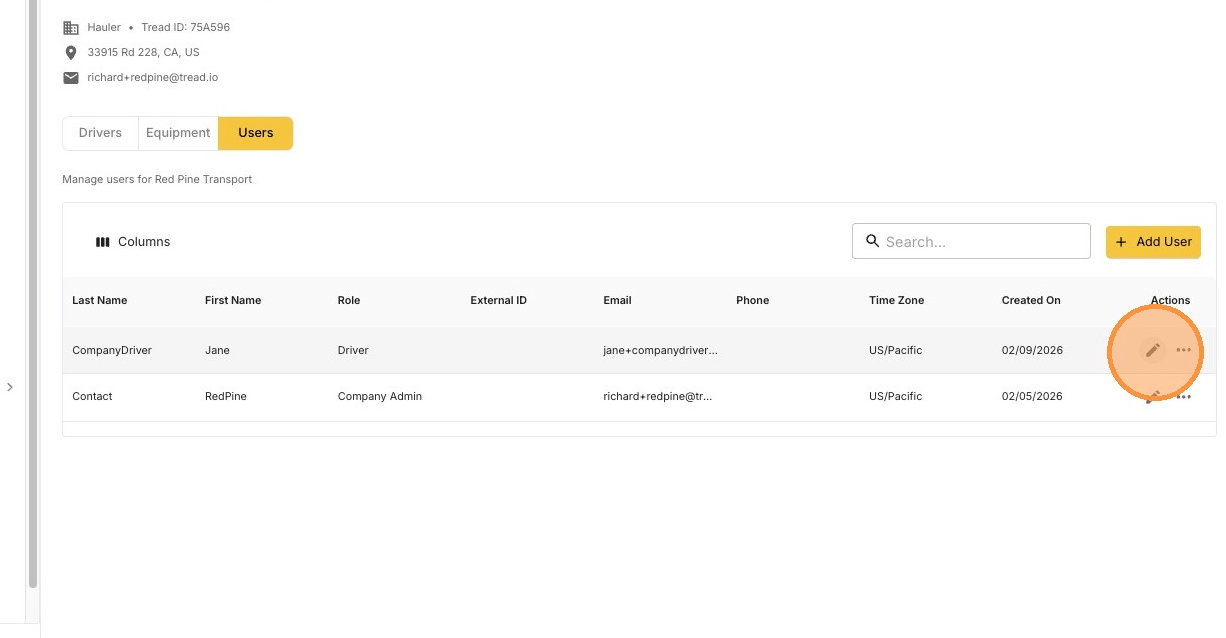Sort by Role column header

(x=349, y=300)
